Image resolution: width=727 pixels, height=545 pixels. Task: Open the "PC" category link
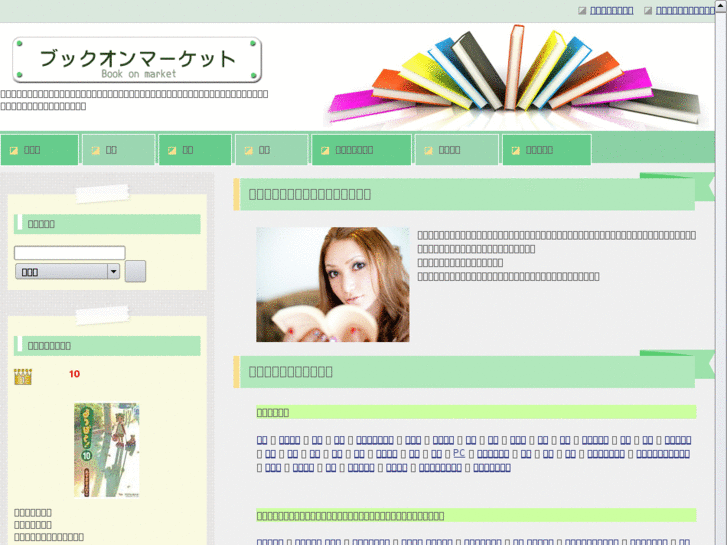point(459,453)
